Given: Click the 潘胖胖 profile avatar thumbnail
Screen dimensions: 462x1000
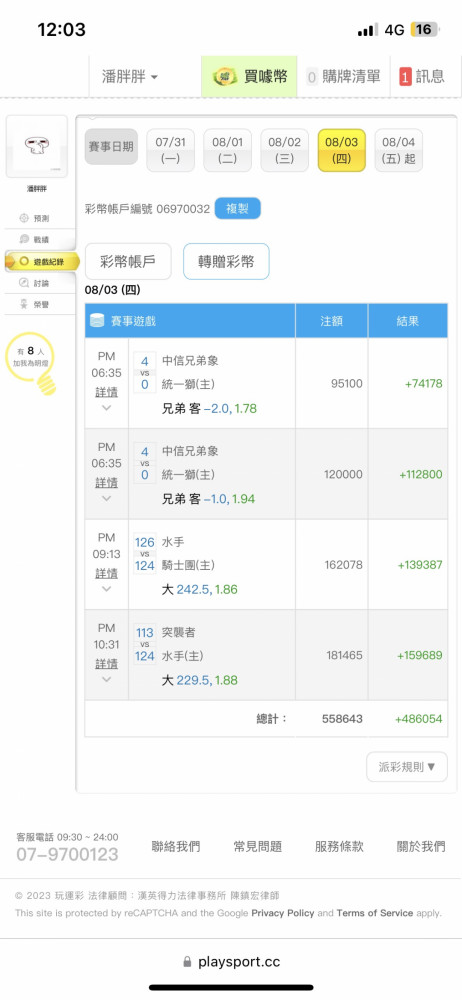Looking at the screenshot, I should (36, 147).
